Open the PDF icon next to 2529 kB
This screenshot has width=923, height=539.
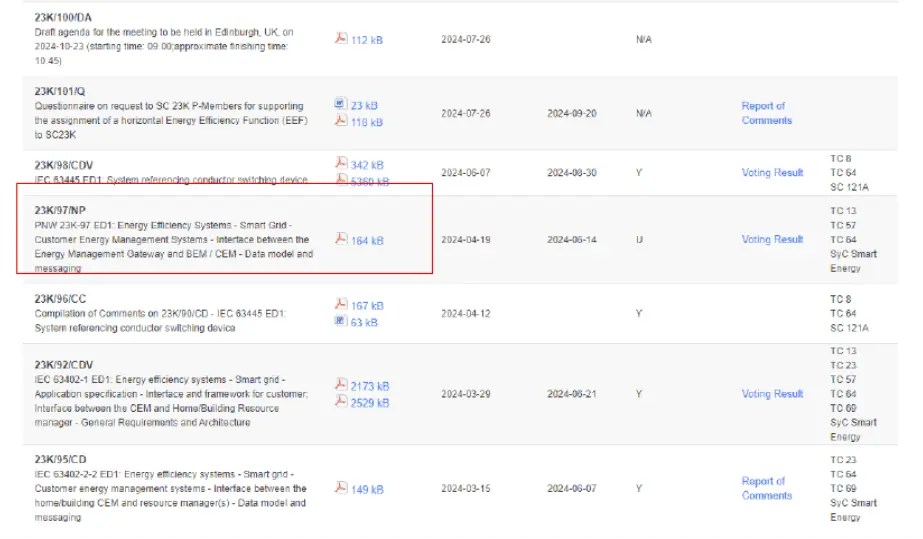coord(340,402)
